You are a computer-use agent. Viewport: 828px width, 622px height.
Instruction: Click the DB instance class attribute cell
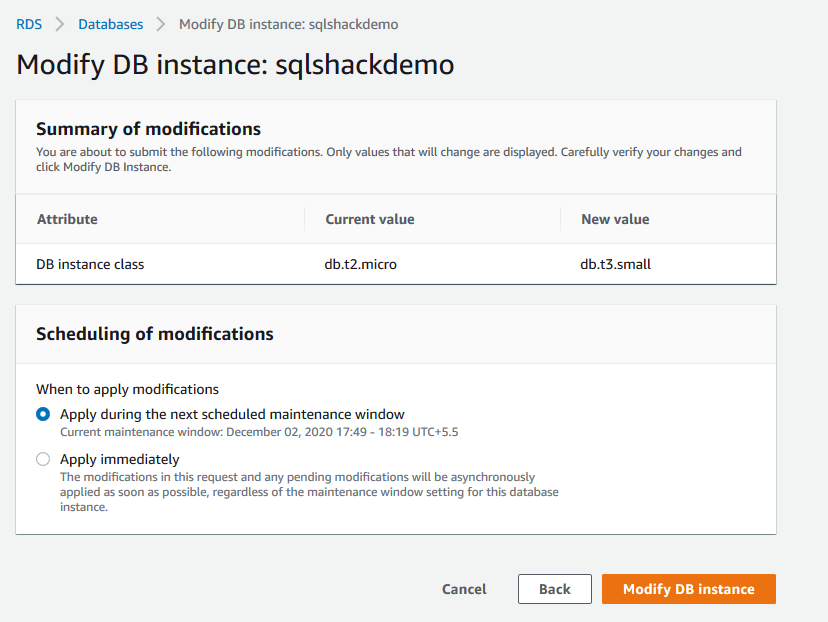pos(90,264)
